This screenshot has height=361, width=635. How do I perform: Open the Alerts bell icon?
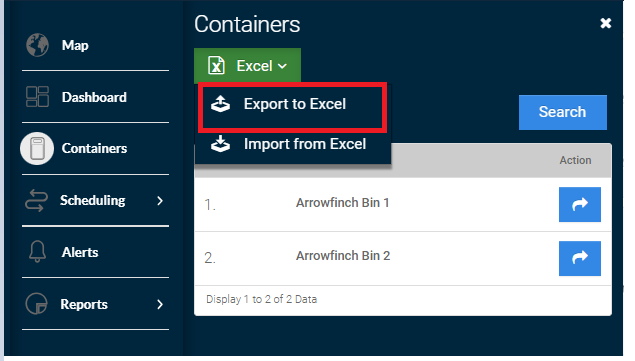point(37,252)
